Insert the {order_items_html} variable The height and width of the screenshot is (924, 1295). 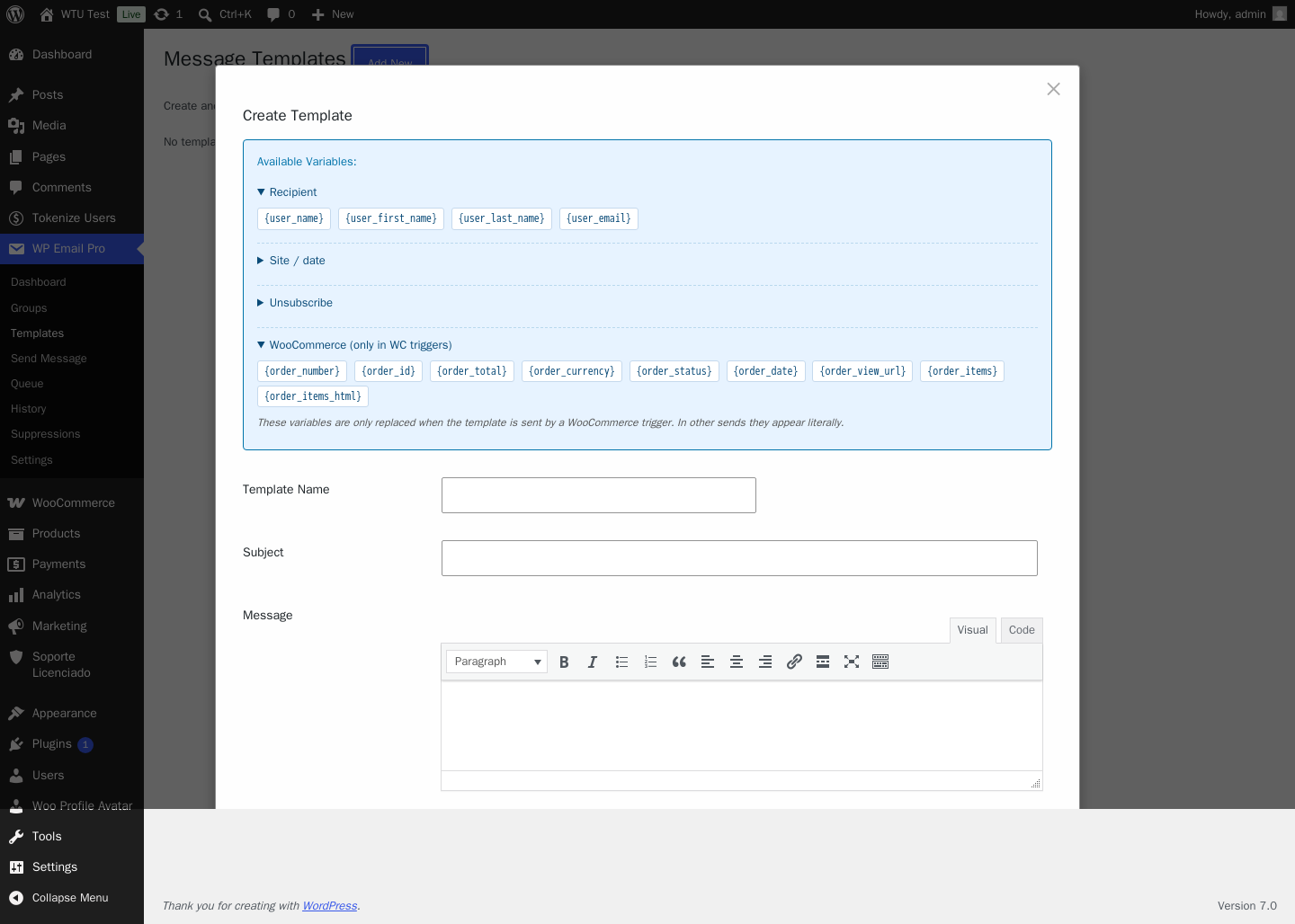point(313,396)
